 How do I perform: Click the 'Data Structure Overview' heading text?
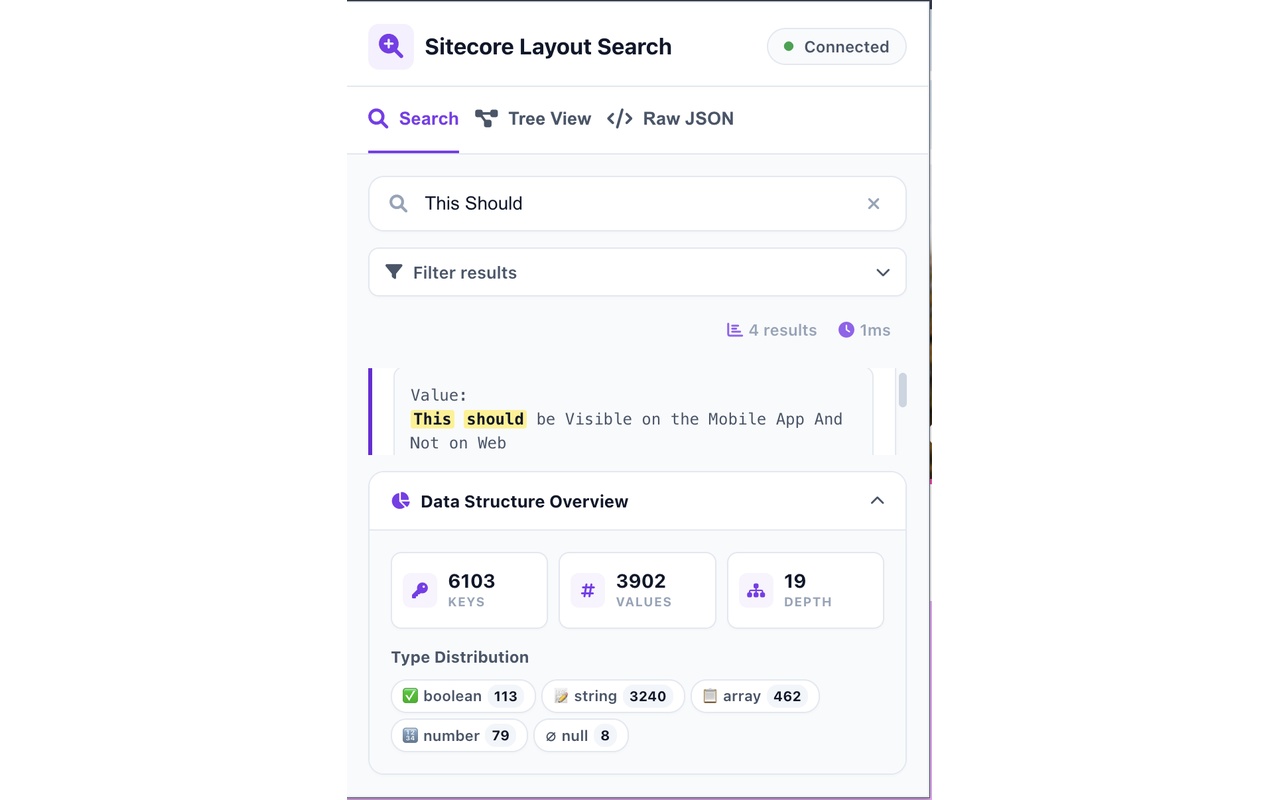click(525, 501)
